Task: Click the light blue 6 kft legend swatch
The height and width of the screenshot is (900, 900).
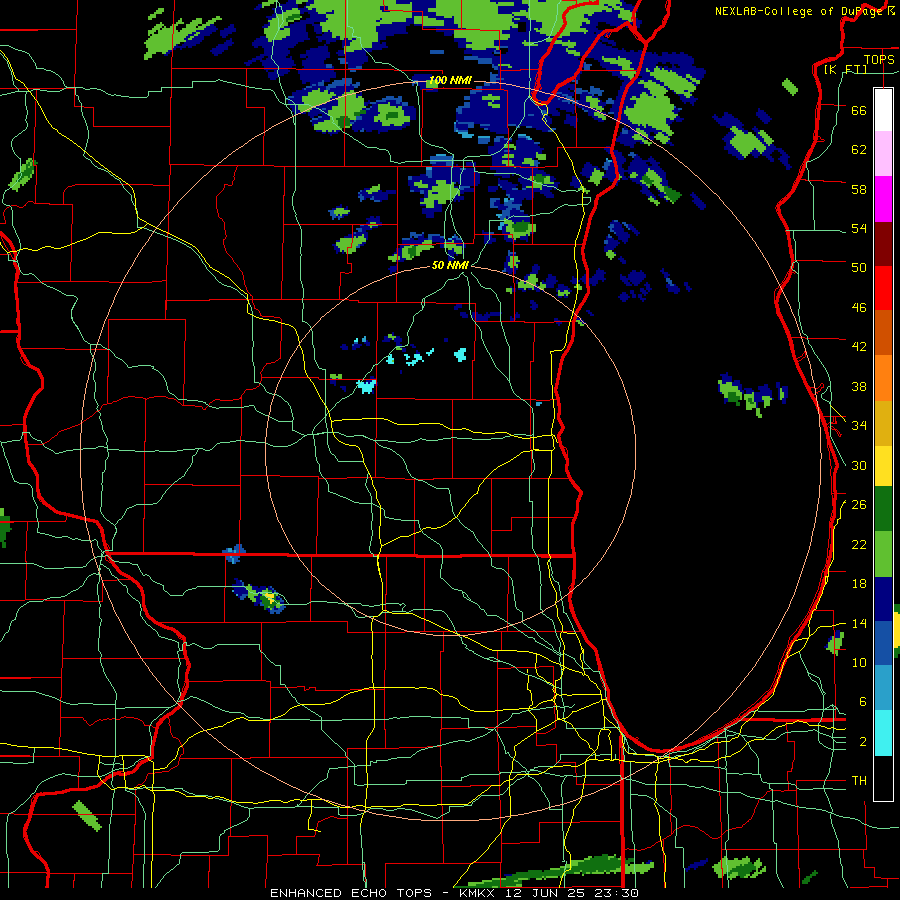Action: pyautogui.click(x=883, y=687)
